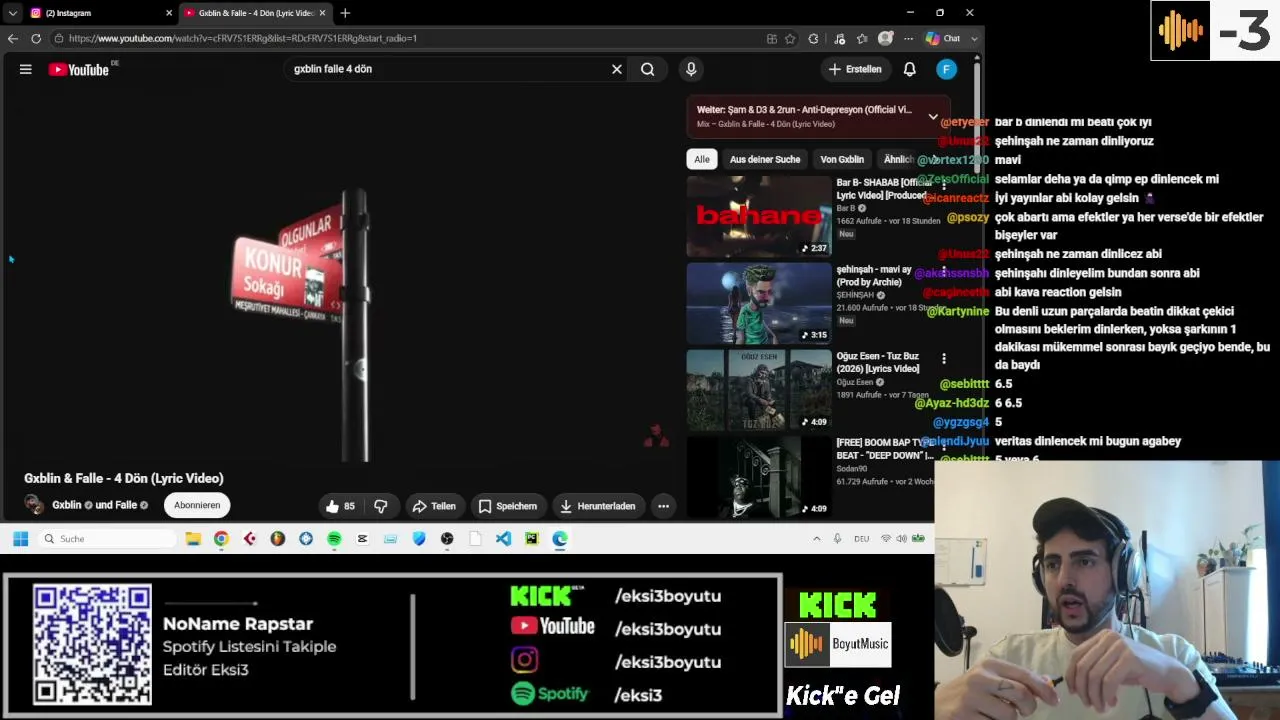Open options for Oğuz Esen Tuz Buz video
Screen dimensions: 1280x720
[943, 358]
